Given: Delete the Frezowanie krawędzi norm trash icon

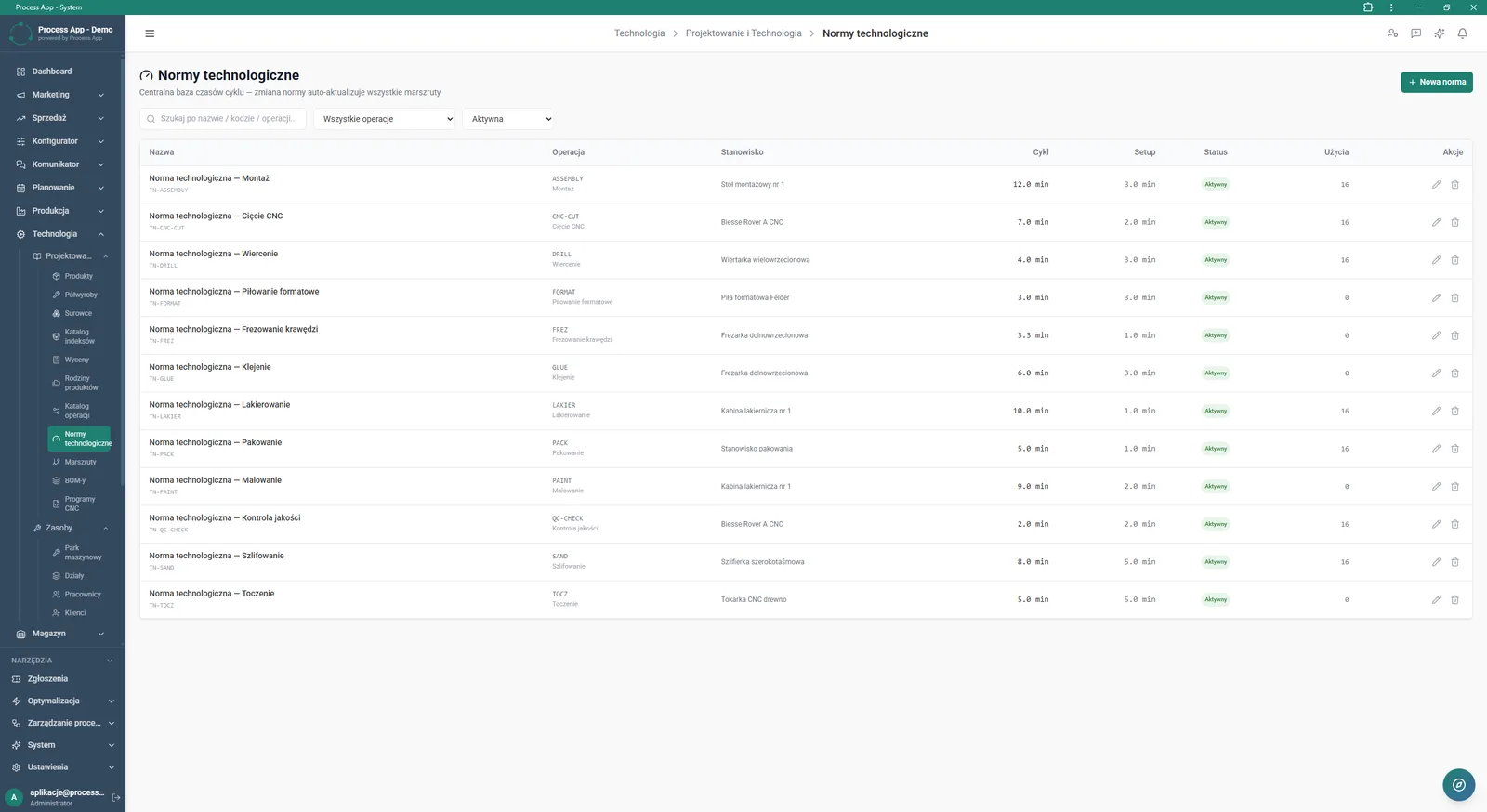Looking at the screenshot, I should 1454,335.
